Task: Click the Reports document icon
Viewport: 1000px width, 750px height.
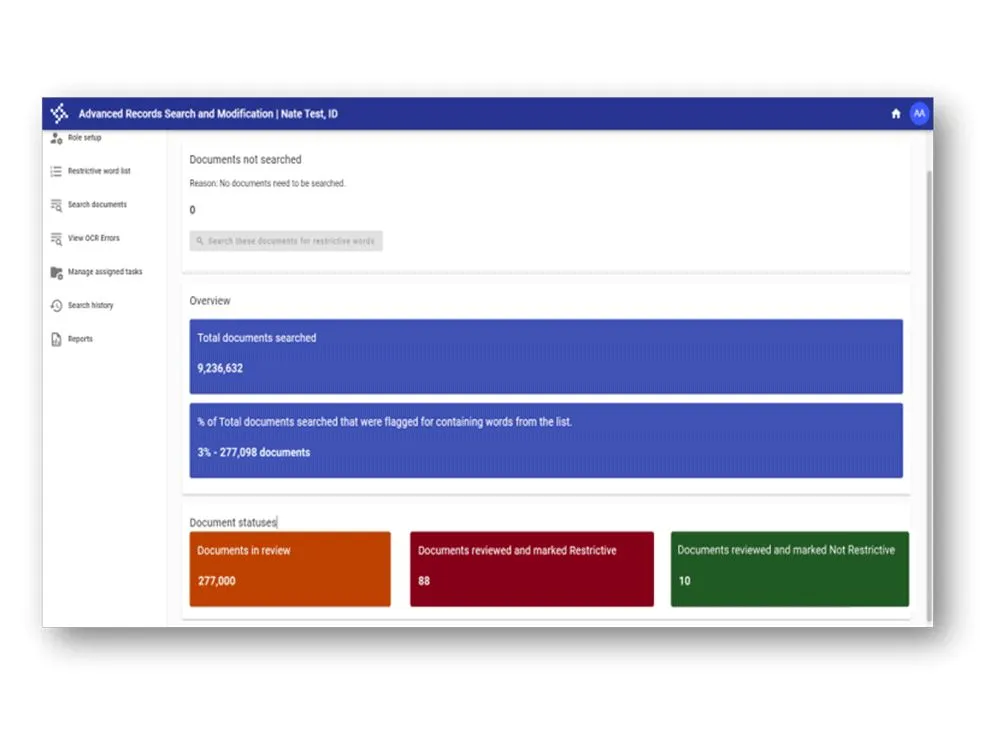Action: click(57, 339)
